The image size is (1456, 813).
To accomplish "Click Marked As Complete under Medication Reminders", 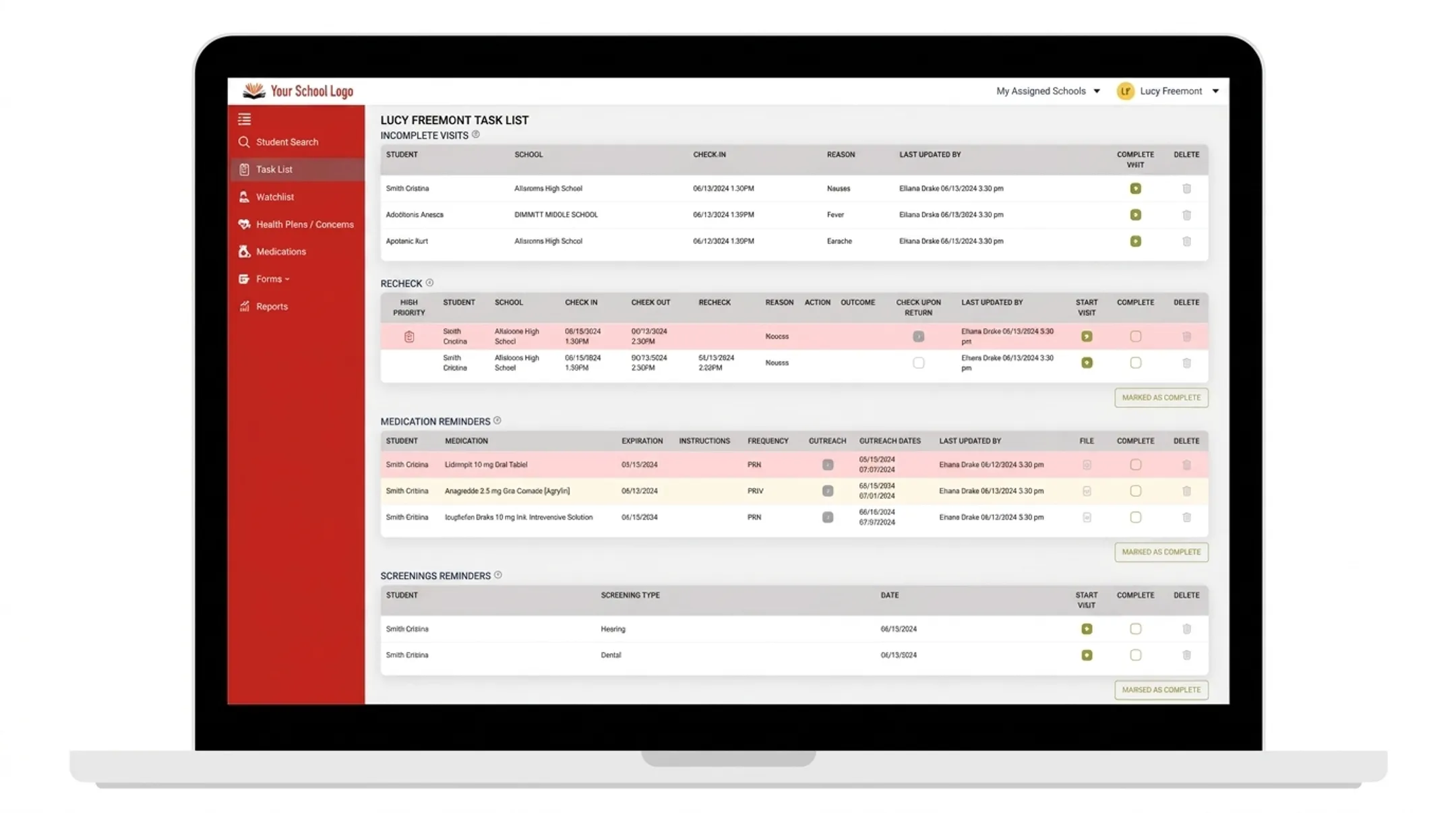I will pyautogui.click(x=1161, y=552).
